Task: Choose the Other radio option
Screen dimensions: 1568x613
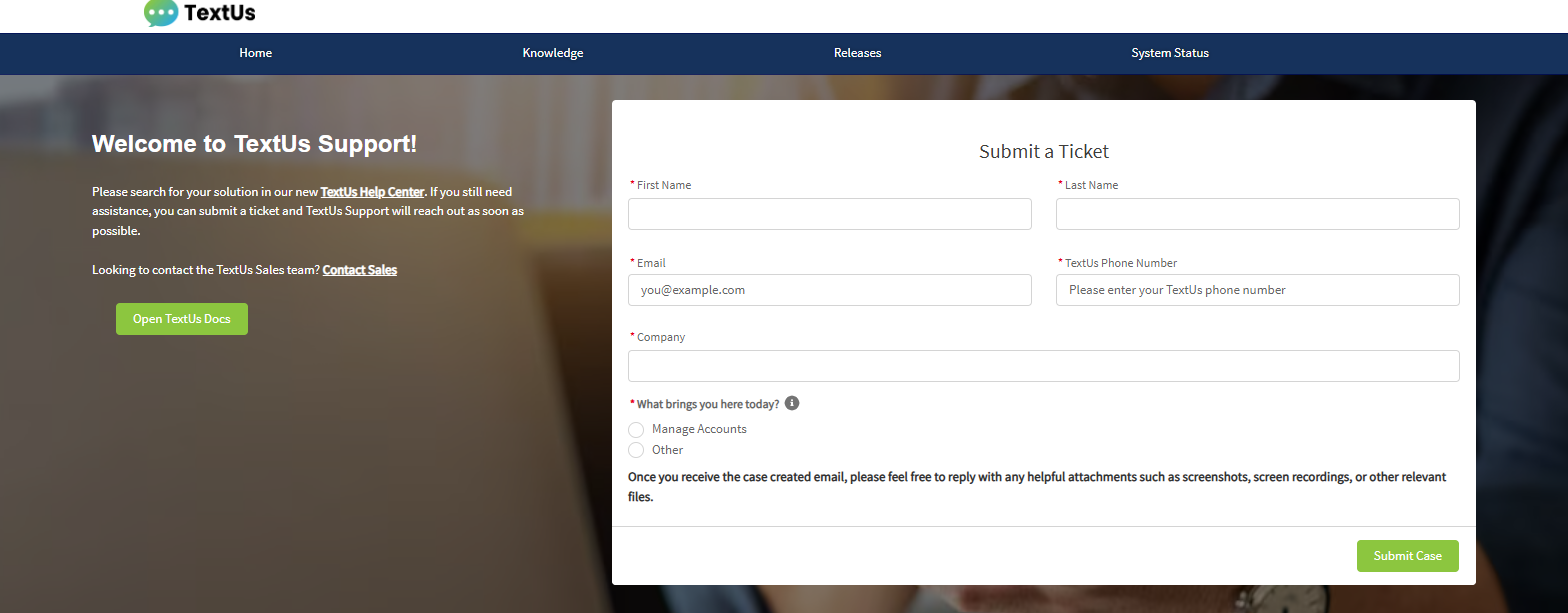Action: tap(636, 450)
